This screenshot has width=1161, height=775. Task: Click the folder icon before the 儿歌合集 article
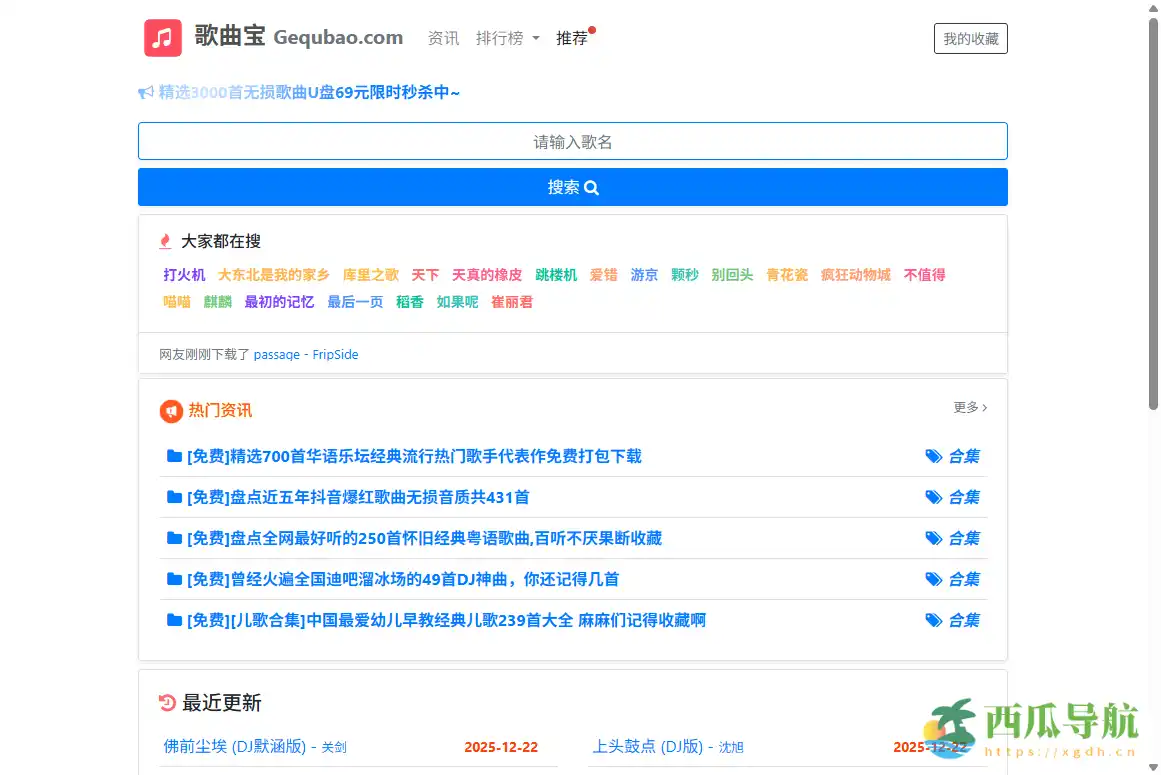[173, 620]
